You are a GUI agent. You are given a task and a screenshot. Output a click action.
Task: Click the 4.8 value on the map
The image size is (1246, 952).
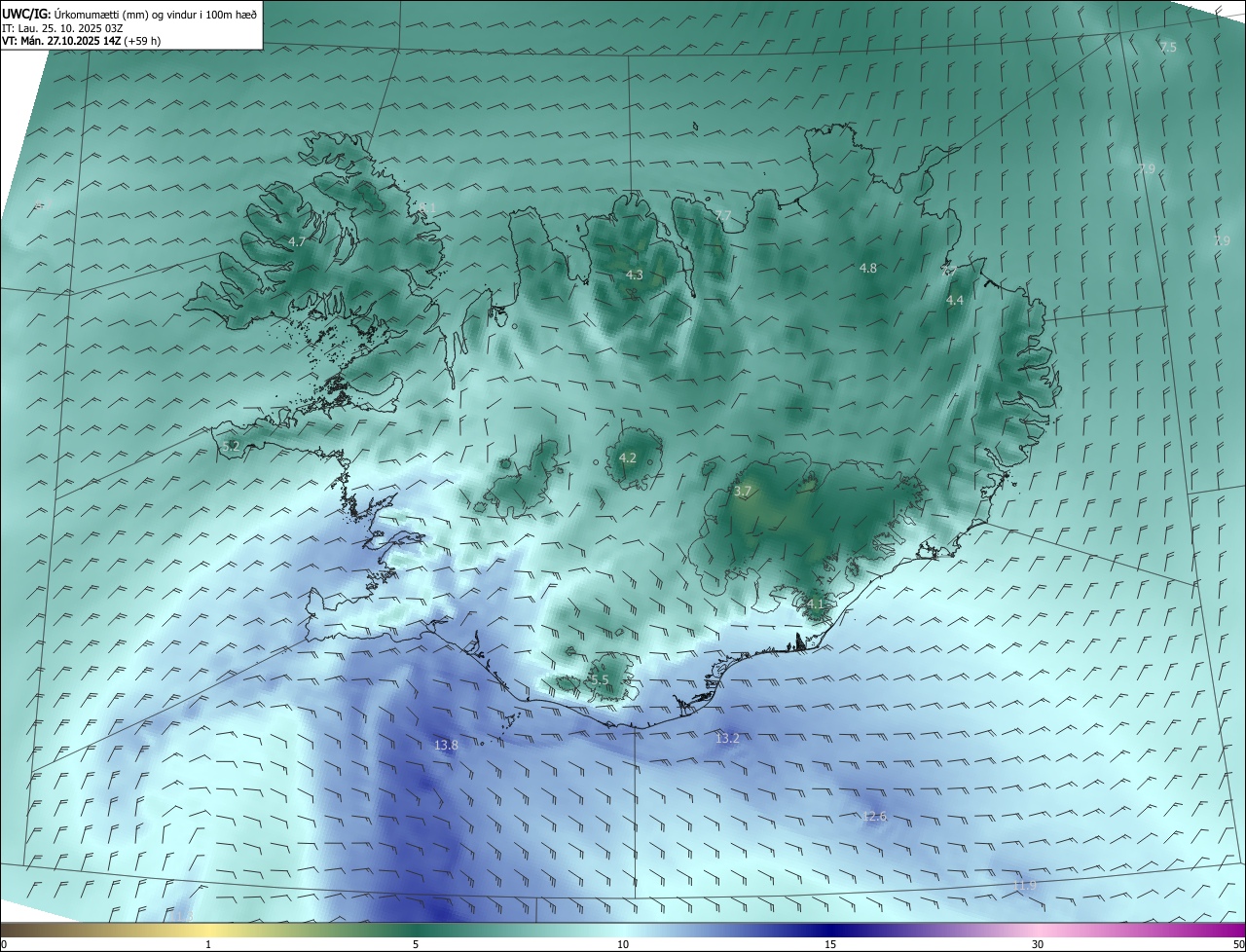tap(868, 268)
